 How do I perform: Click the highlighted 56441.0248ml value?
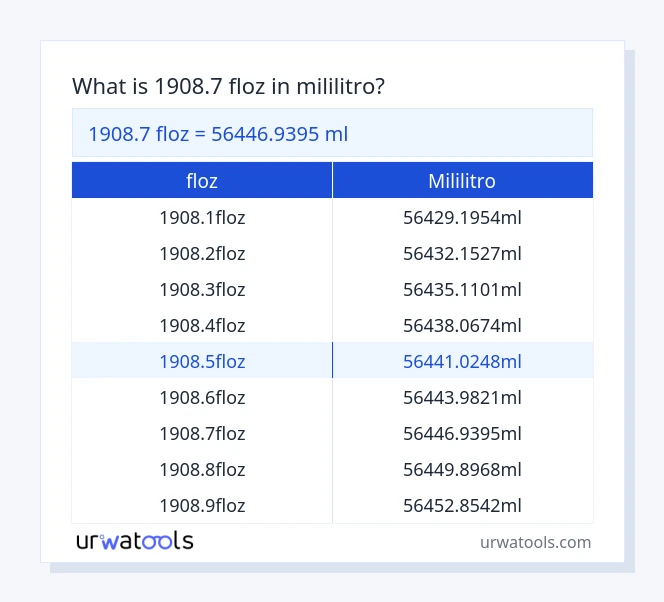coord(462,361)
